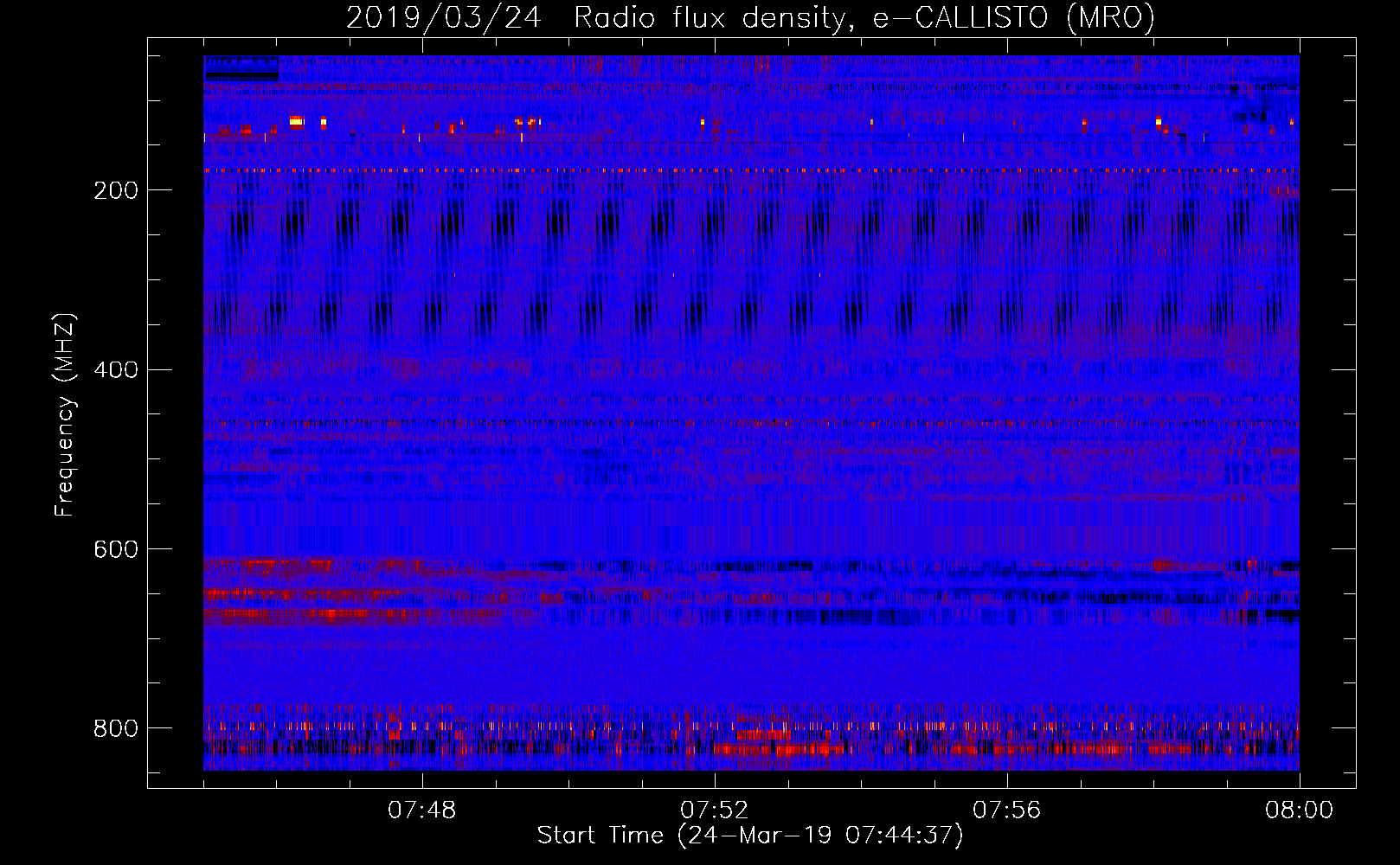Click the 08:00 time tick label
1400x865 pixels.
pos(1299,810)
